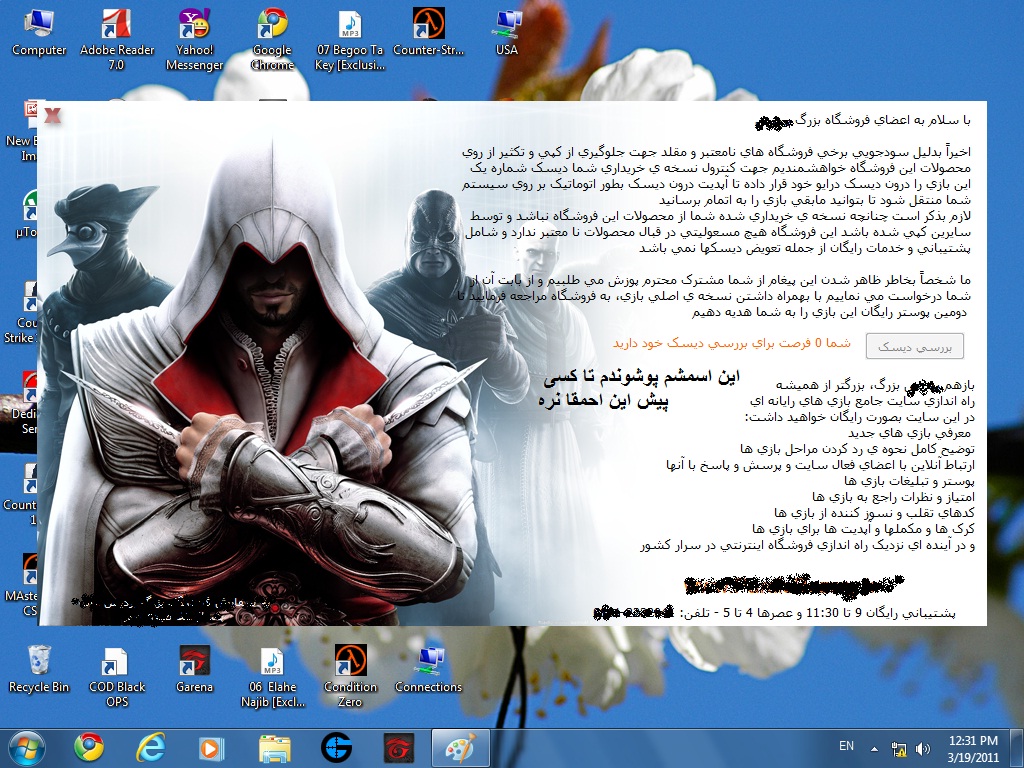Switch to the Paint window on the taskbar
The image size is (1024, 768).
460,748
